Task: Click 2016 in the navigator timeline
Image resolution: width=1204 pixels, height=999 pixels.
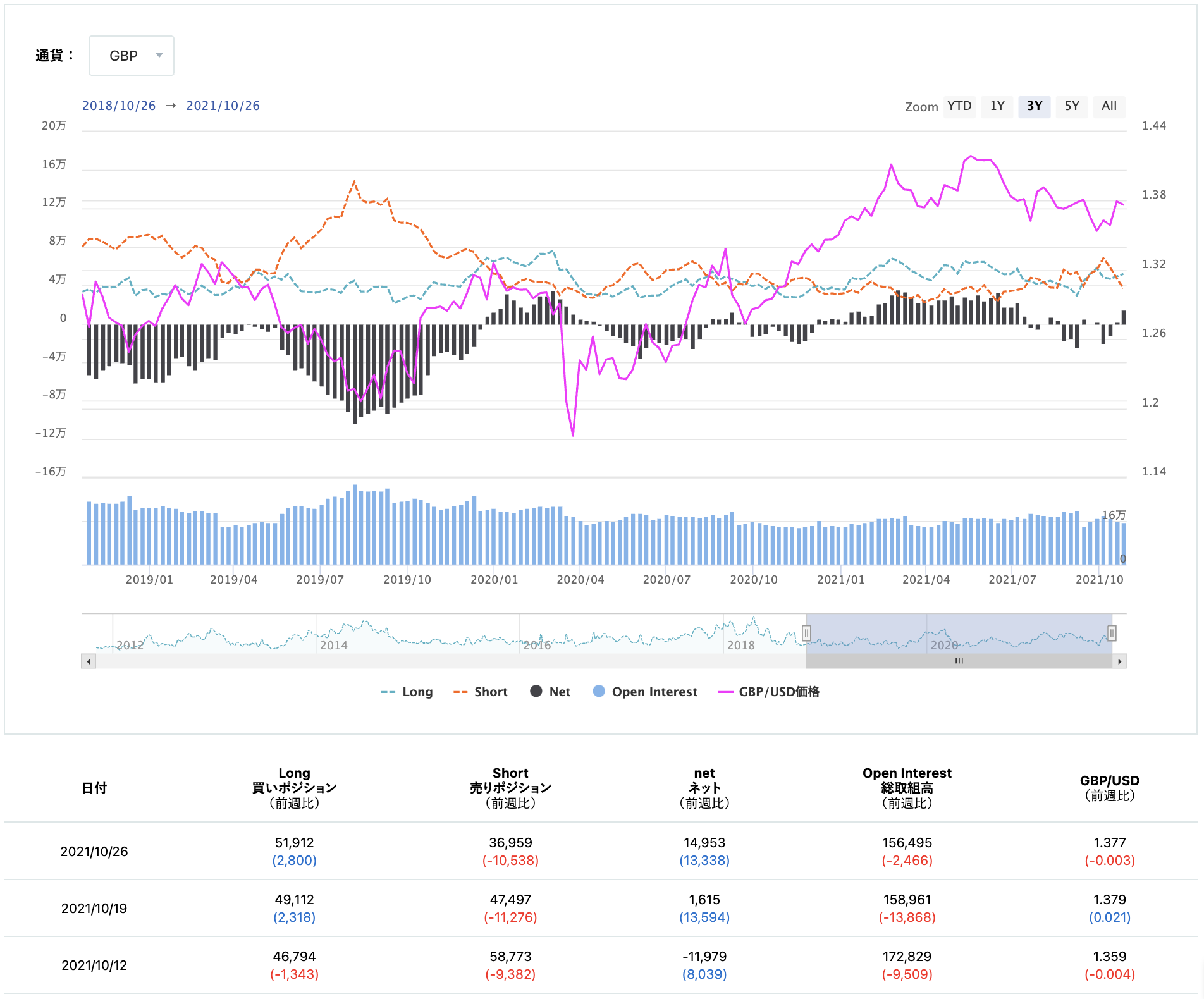Action: coord(537,645)
